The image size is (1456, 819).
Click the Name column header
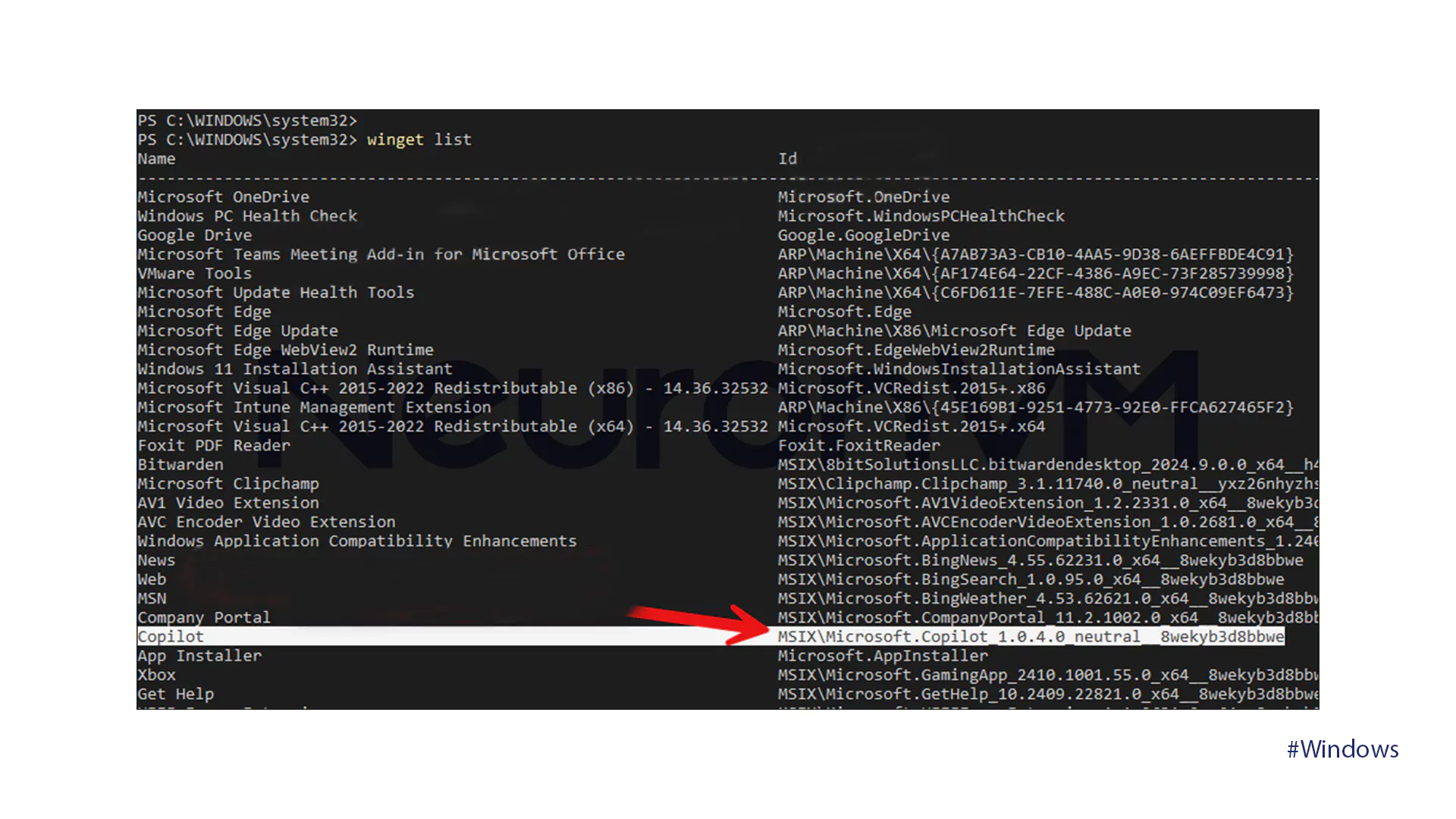click(x=156, y=159)
